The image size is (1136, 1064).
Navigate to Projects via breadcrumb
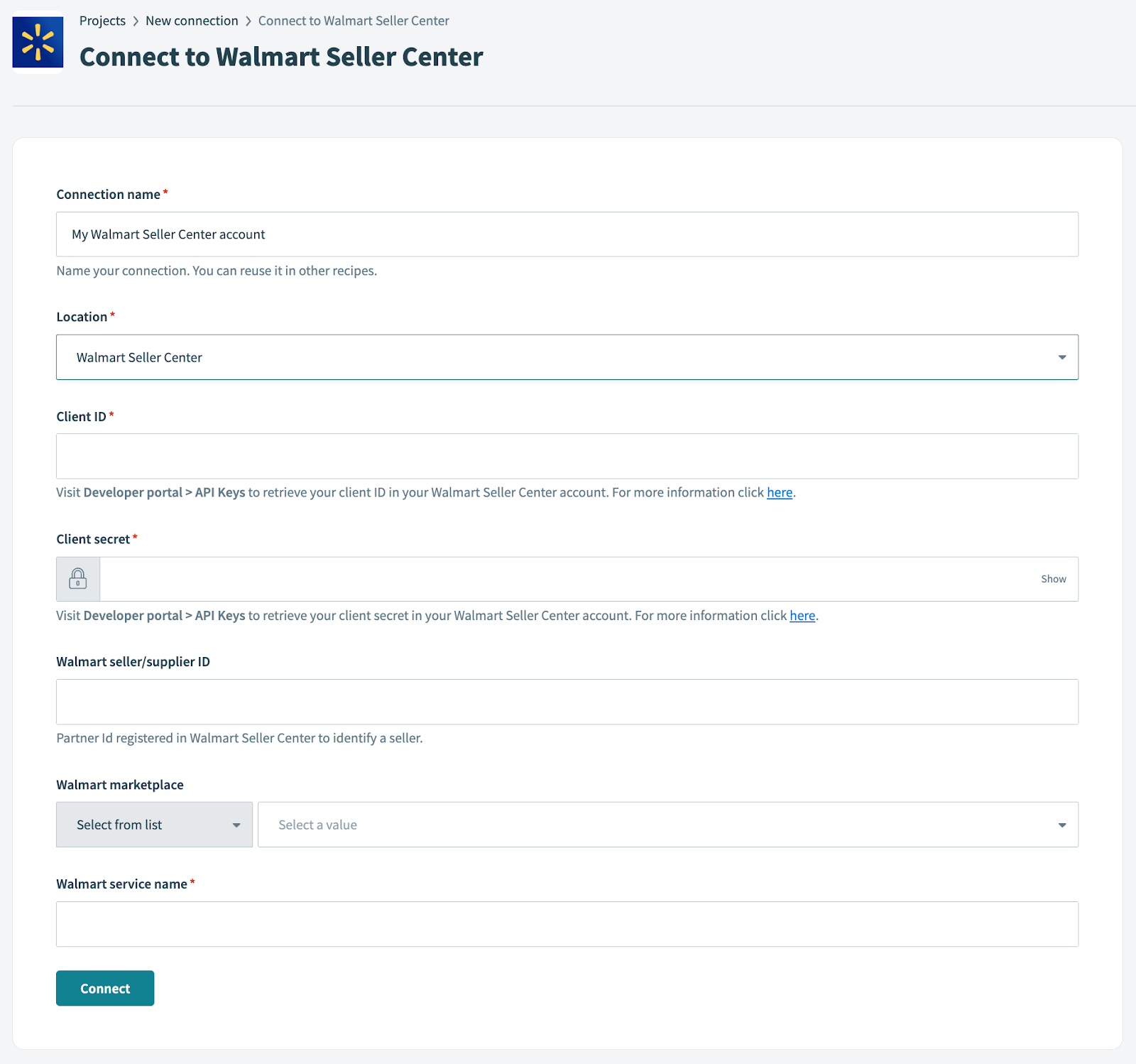[x=102, y=21]
